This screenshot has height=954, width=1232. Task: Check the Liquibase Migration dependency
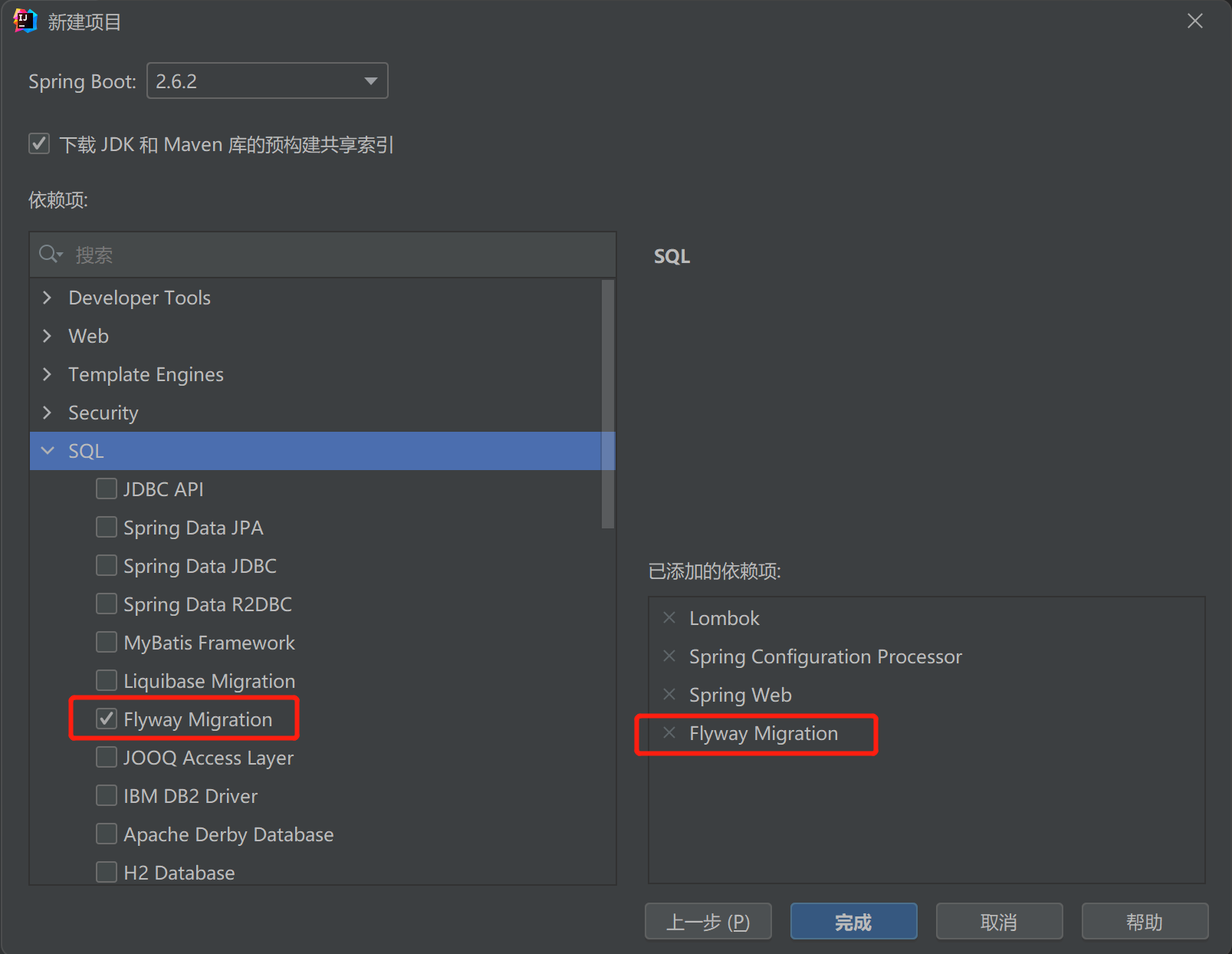click(x=107, y=680)
